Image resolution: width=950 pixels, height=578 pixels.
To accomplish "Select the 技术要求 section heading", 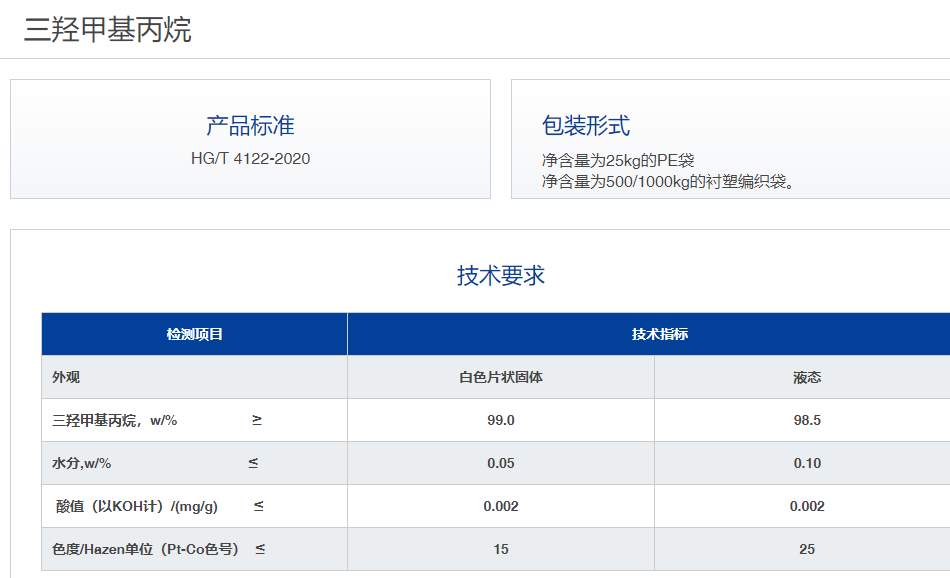I will coord(501,276).
